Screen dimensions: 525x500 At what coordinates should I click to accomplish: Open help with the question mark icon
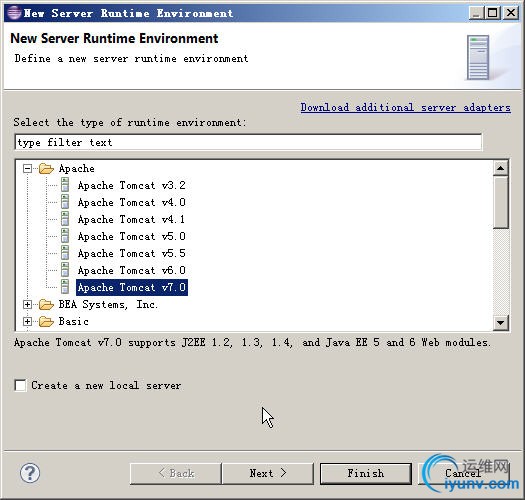coord(30,473)
